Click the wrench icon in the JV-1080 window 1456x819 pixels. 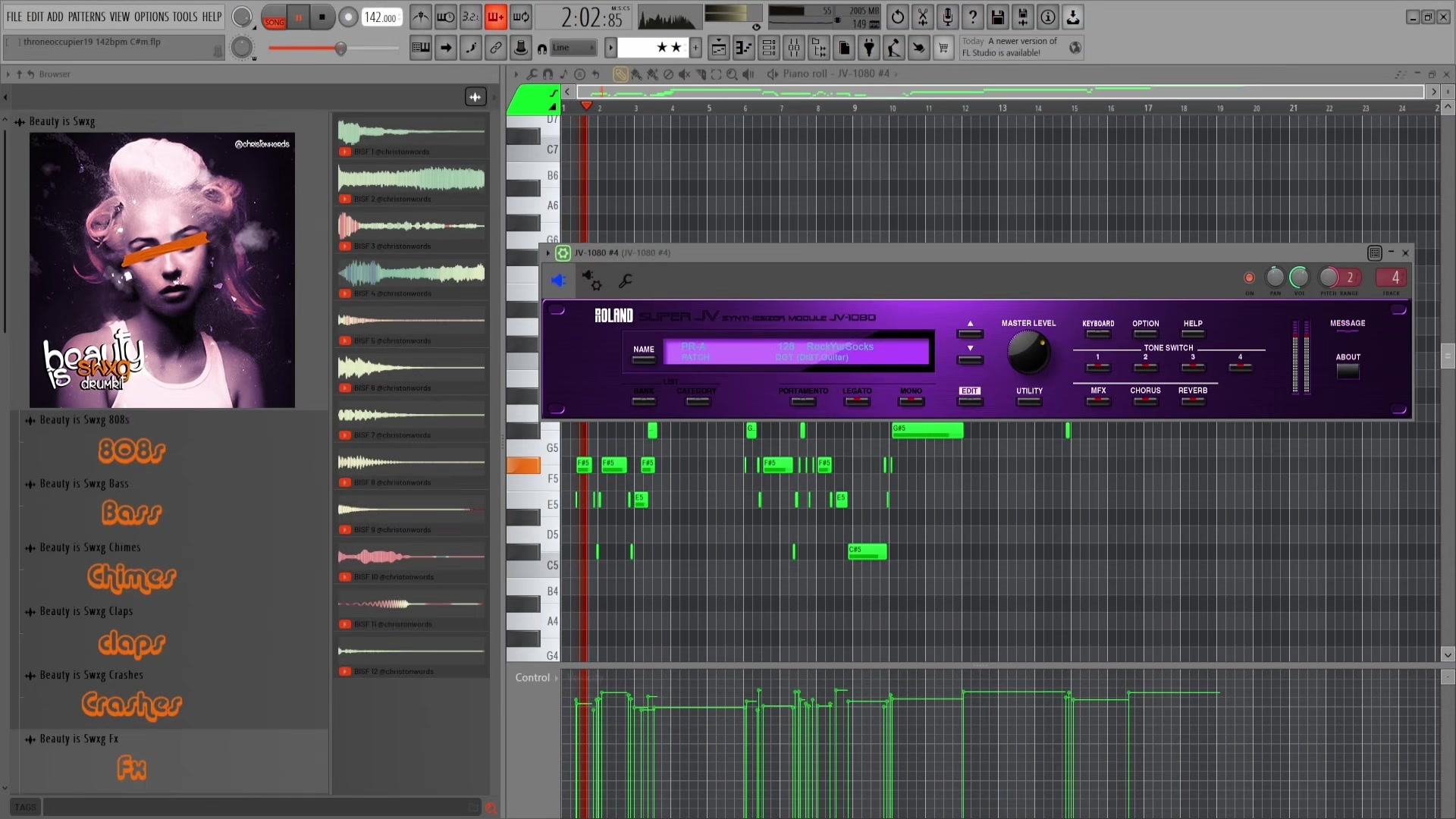click(626, 281)
